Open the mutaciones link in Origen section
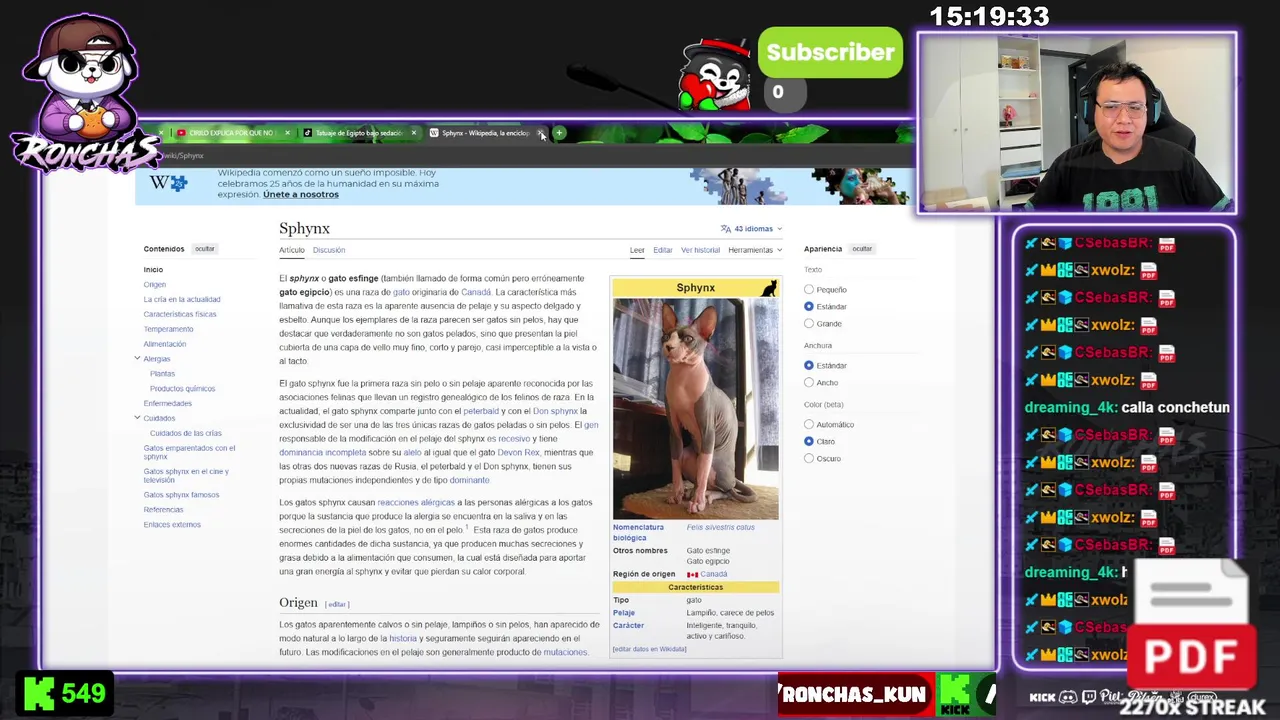1280x720 pixels. pyautogui.click(x=565, y=652)
